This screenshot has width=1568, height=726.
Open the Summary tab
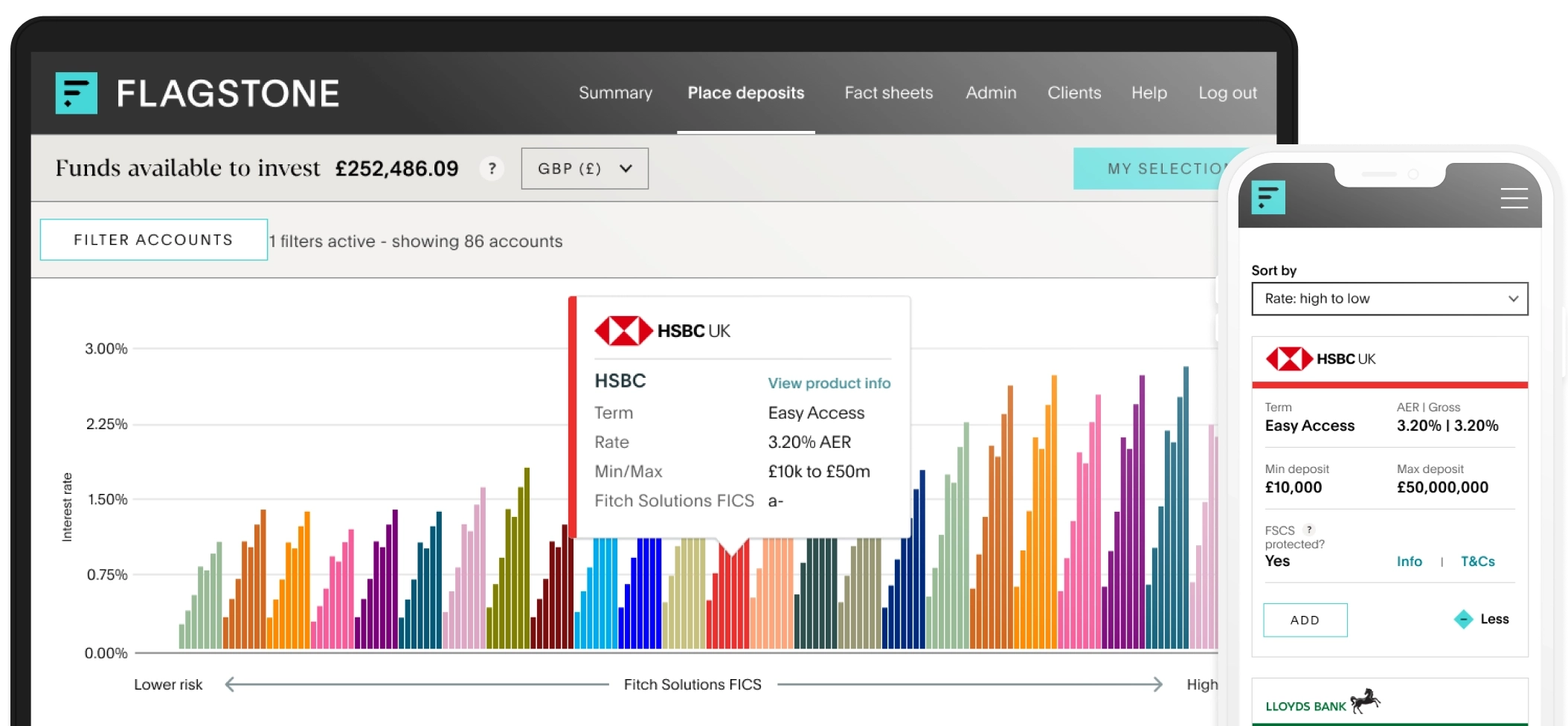[615, 93]
